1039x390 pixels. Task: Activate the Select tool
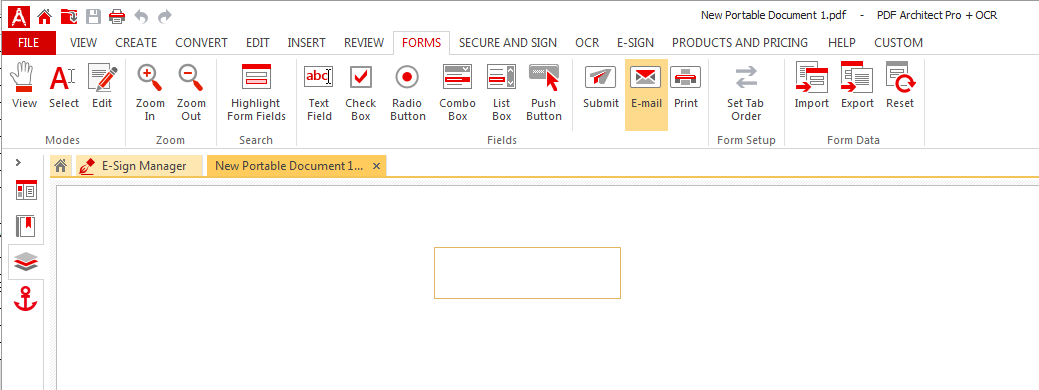click(x=64, y=86)
